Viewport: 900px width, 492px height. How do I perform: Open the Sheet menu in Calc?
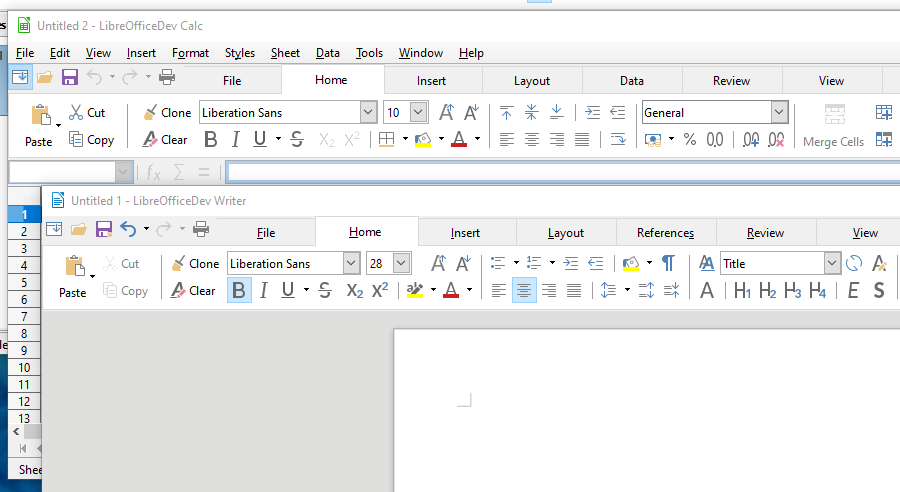coord(285,53)
